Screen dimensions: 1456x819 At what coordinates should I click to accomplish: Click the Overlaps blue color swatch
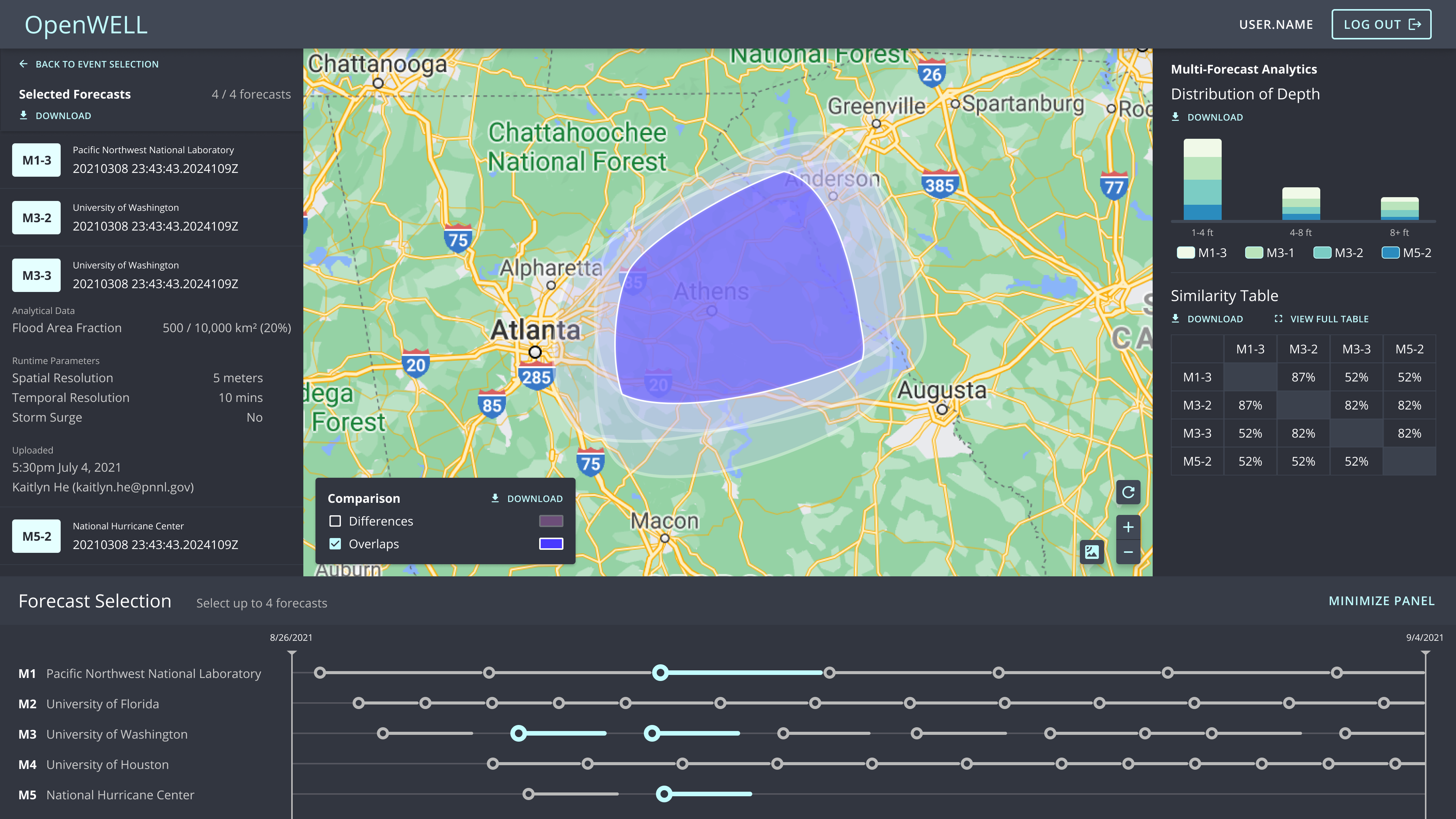(551, 544)
